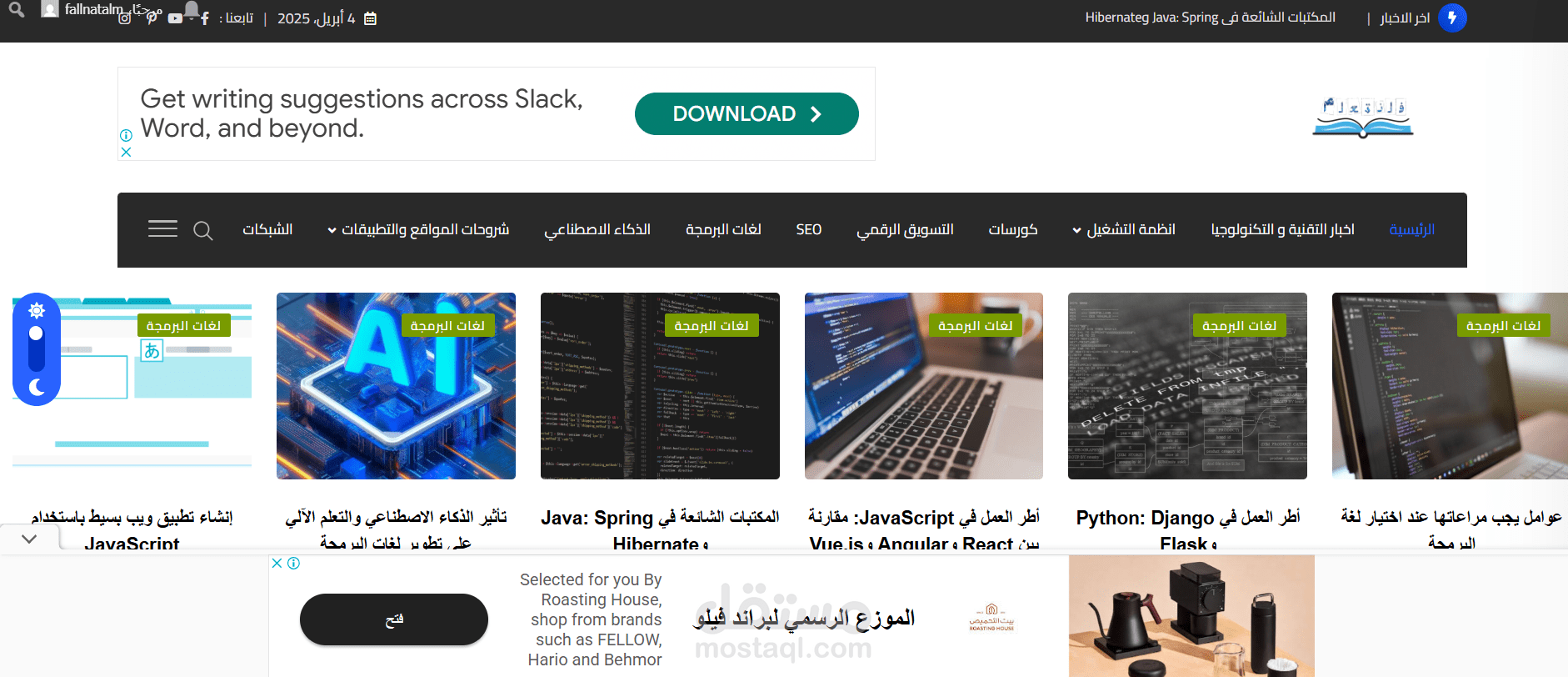Click لغات البرمجة badge on JavaScript frameworks card
This screenshot has height=677, width=1568.
click(976, 325)
